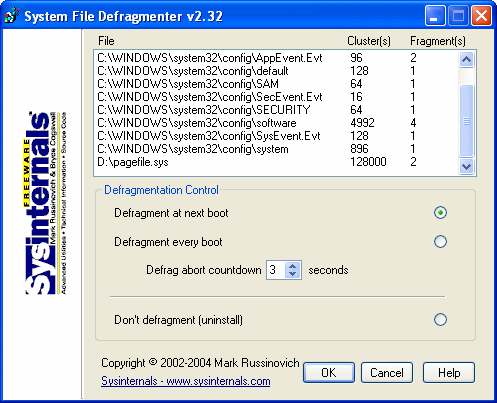Click the Cluster(s) column header label
This screenshot has width=497, height=403.
point(369,41)
